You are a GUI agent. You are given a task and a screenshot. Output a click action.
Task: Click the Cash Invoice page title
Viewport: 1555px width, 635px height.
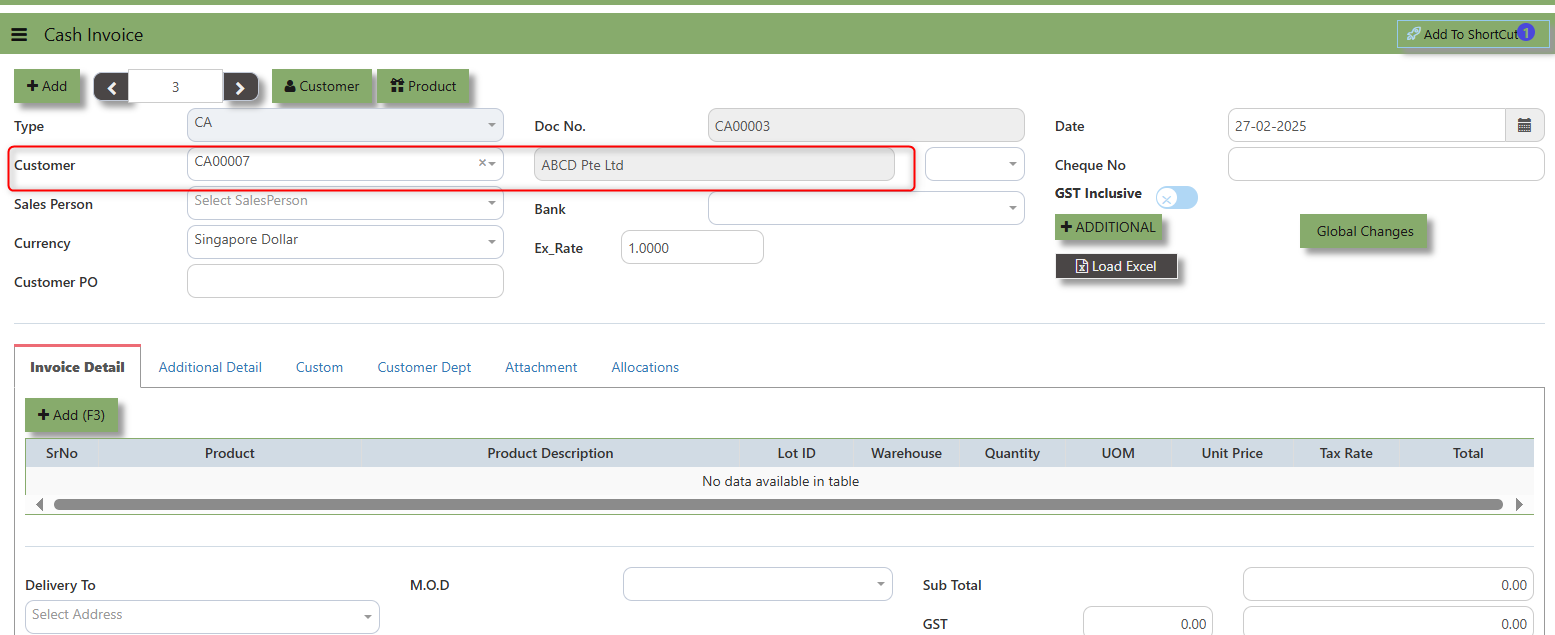coord(94,35)
